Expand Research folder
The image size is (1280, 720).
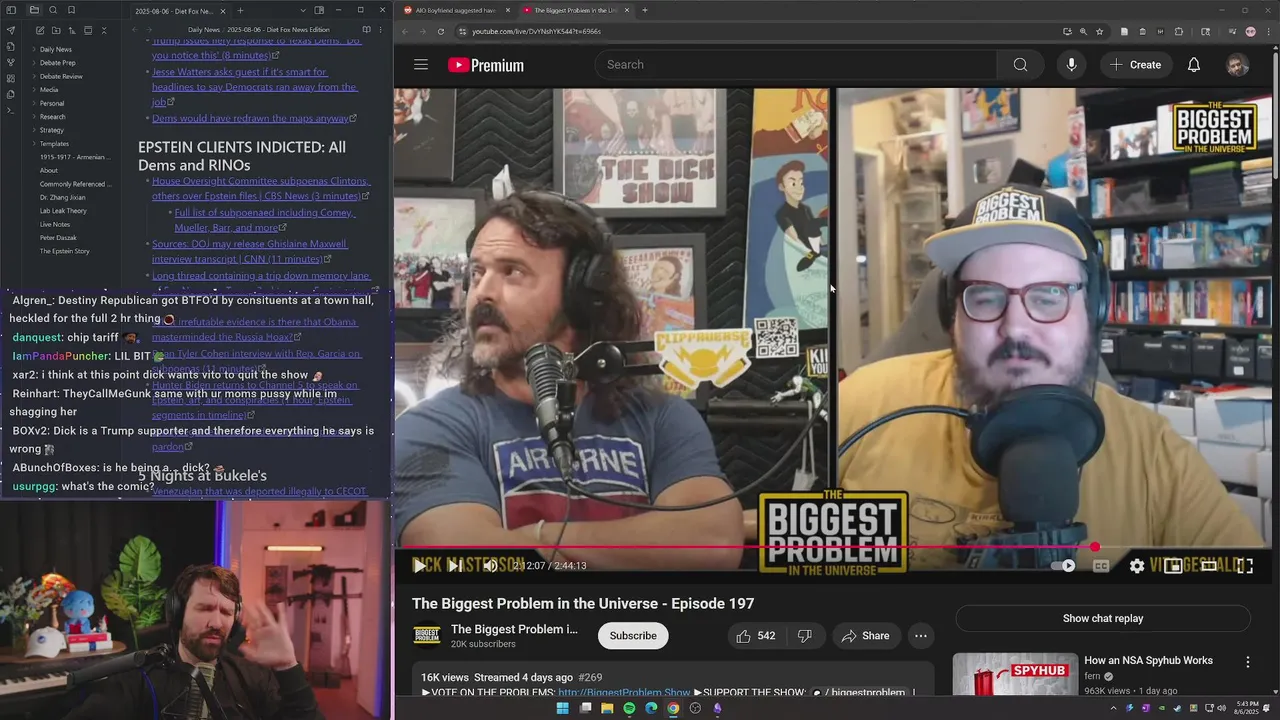point(52,117)
